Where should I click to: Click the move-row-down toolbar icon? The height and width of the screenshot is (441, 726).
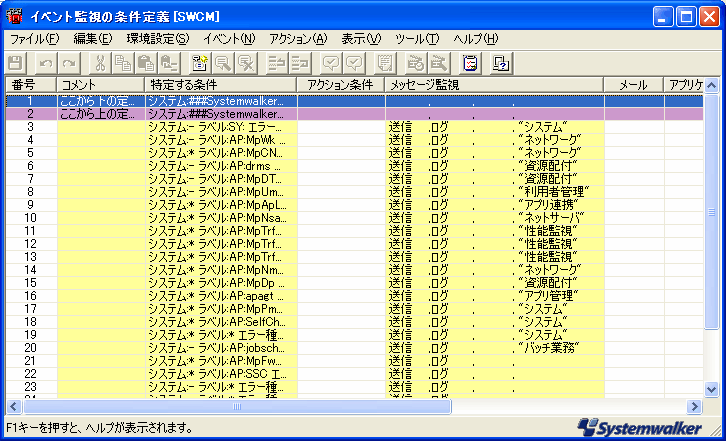pos(300,63)
